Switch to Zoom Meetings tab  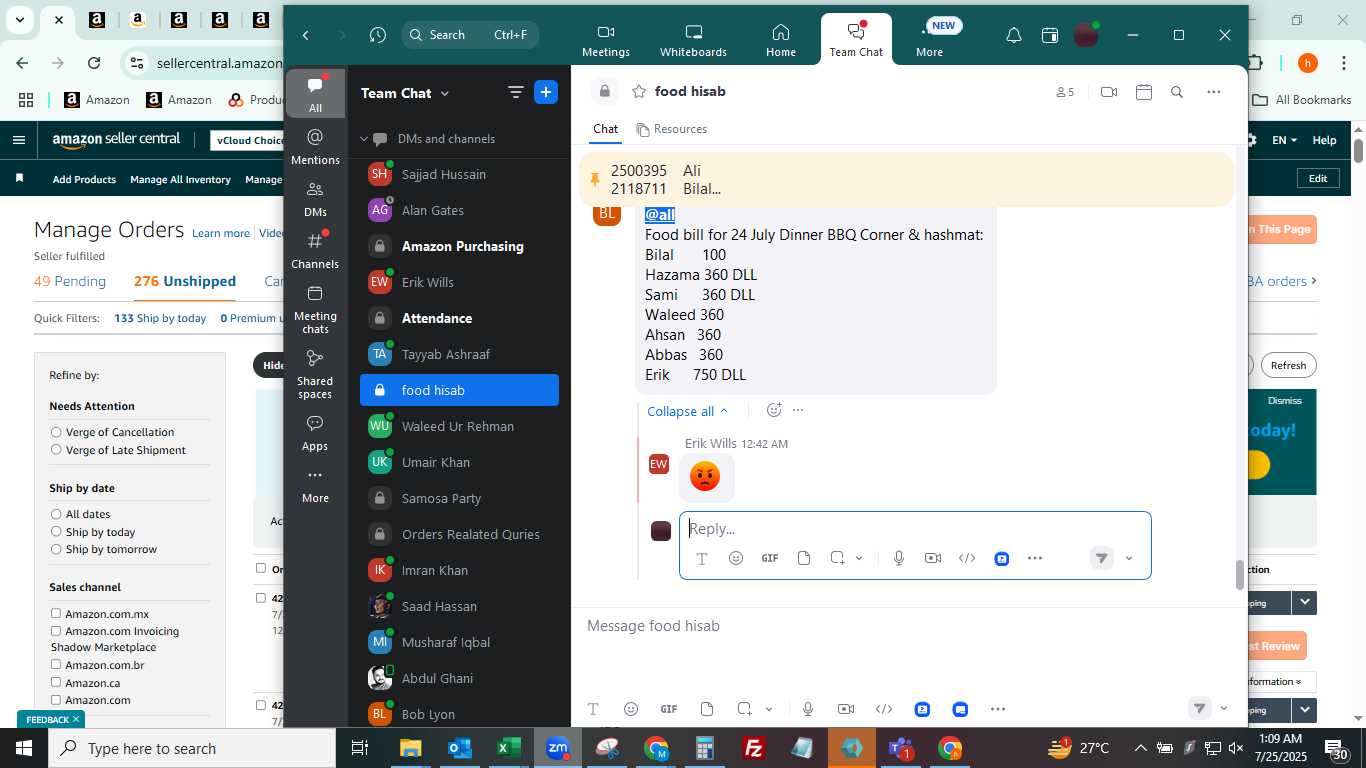606,40
